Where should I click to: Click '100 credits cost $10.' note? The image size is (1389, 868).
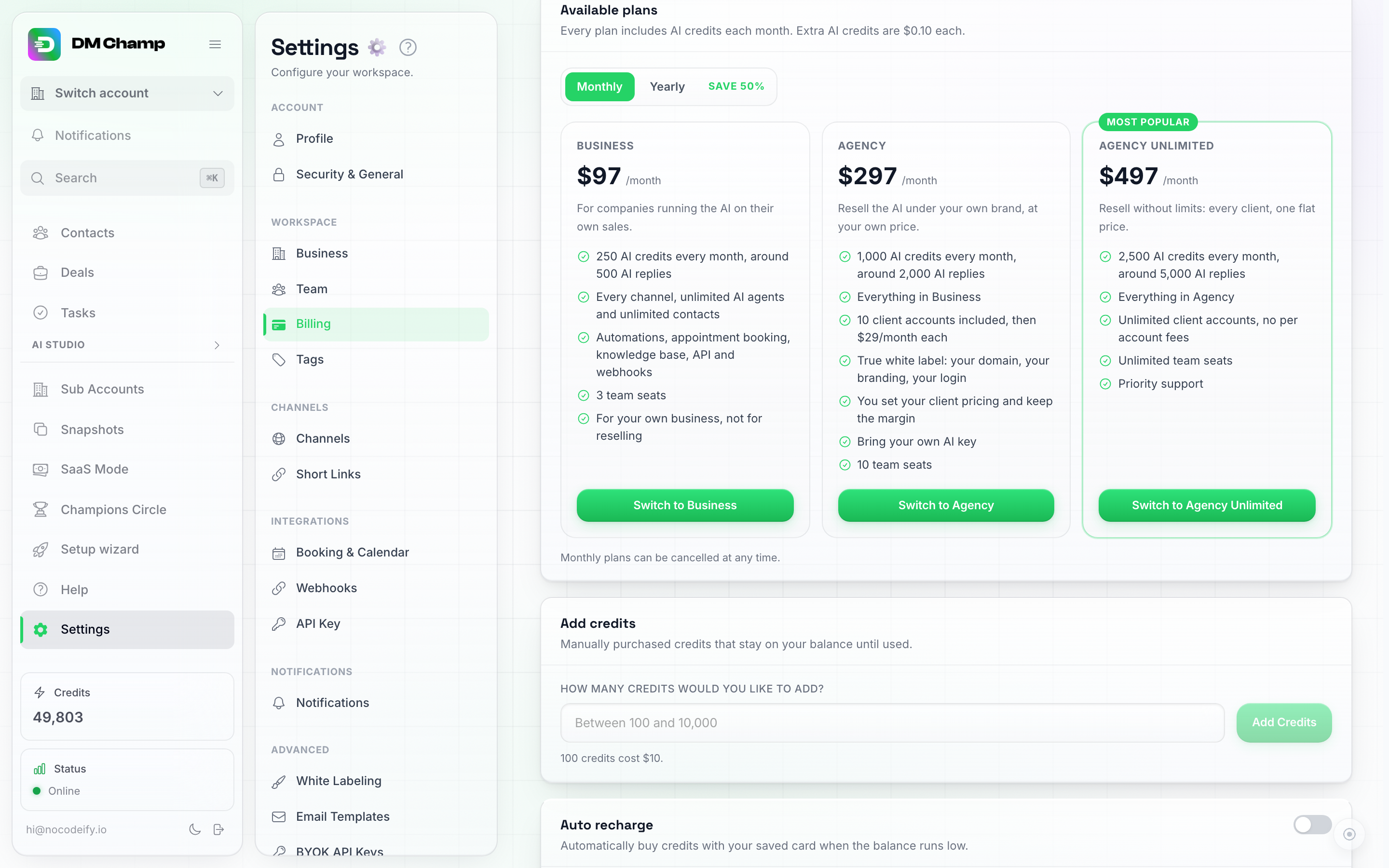[611, 759]
